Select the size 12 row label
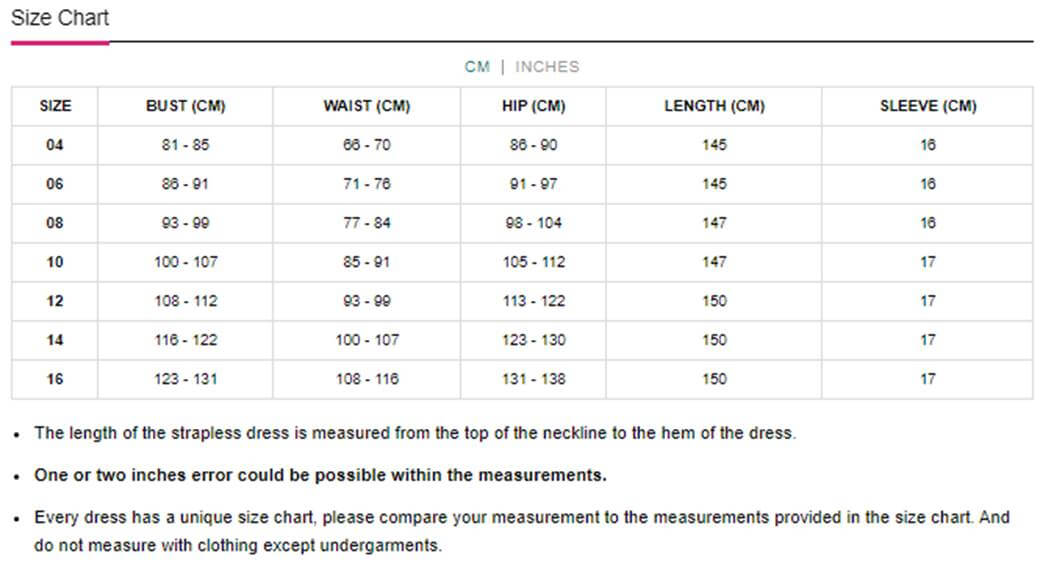The height and width of the screenshot is (580, 1046). [x=55, y=301]
